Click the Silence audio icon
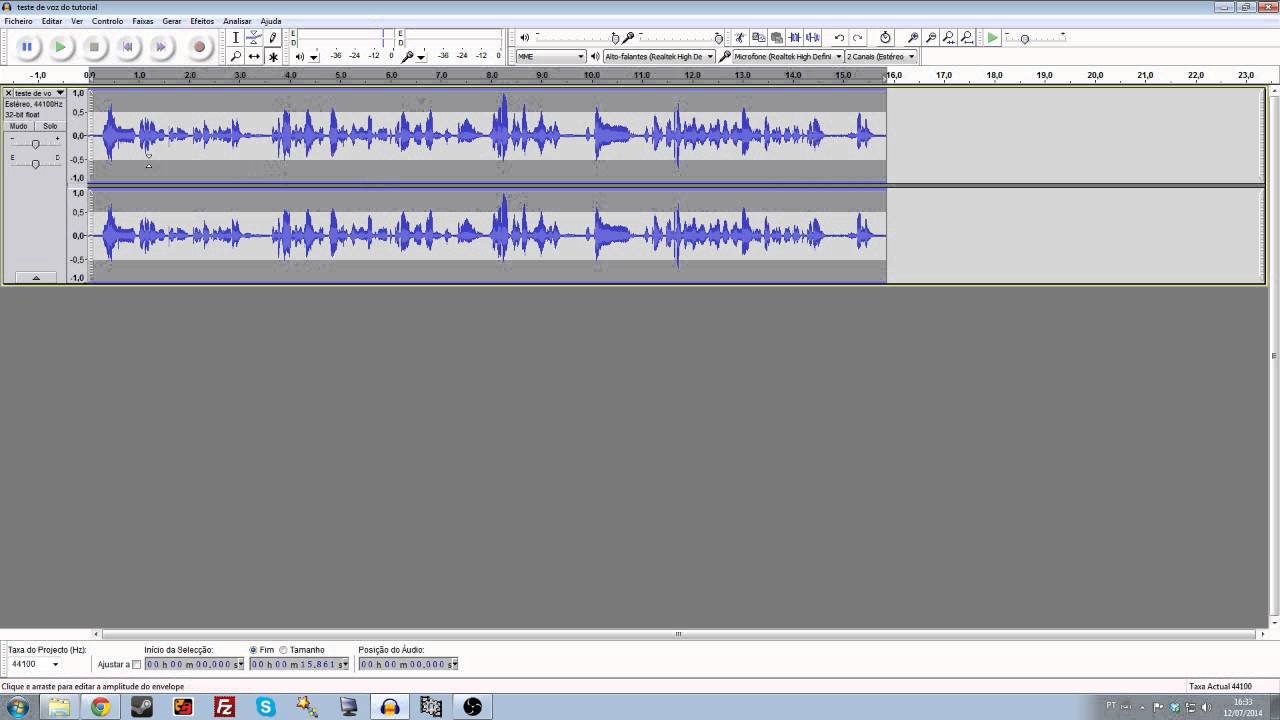The image size is (1280, 720). pyautogui.click(x=813, y=38)
